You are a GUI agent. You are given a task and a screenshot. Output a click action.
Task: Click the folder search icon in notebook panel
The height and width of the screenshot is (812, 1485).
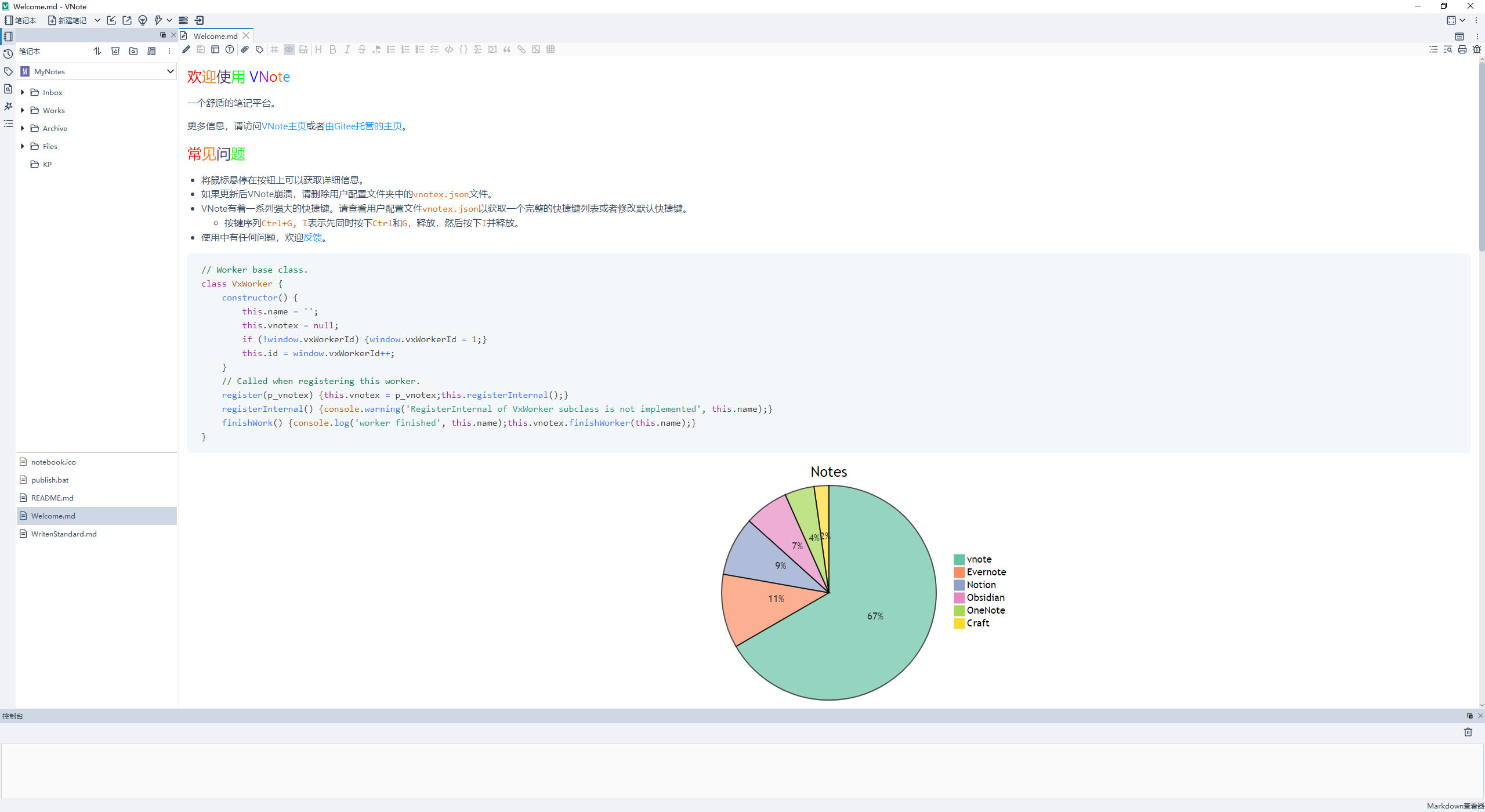(x=133, y=51)
